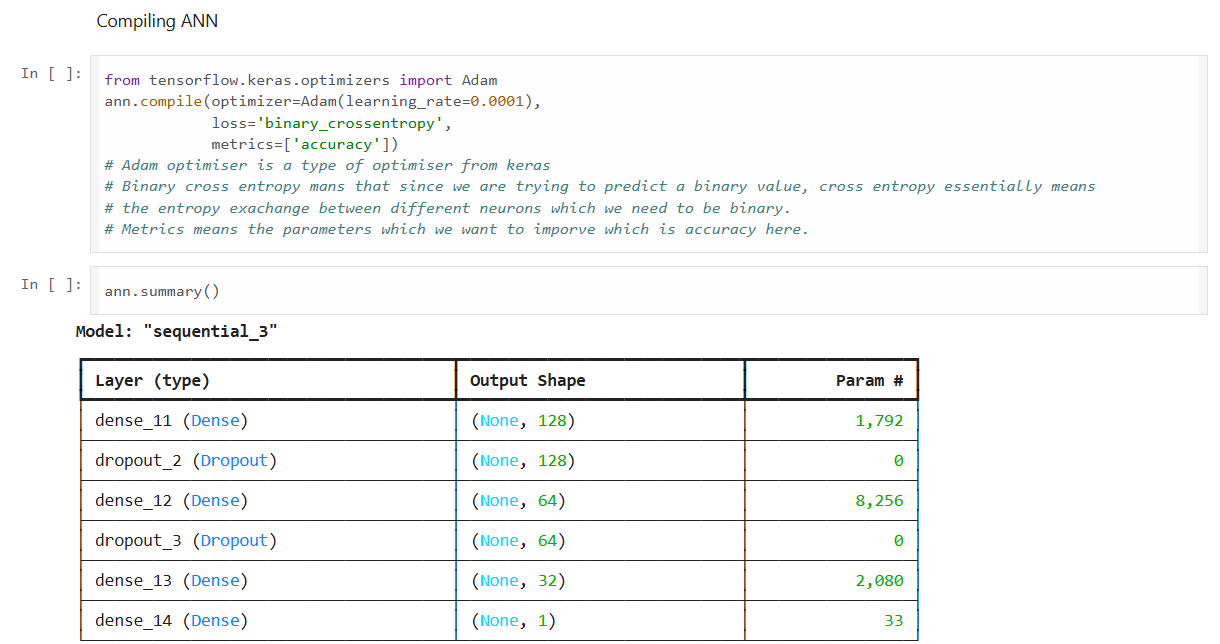Viewport: 1220px width, 644px height.
Task: Select the dense_11 (Dense) row
Action: [499, 421]
